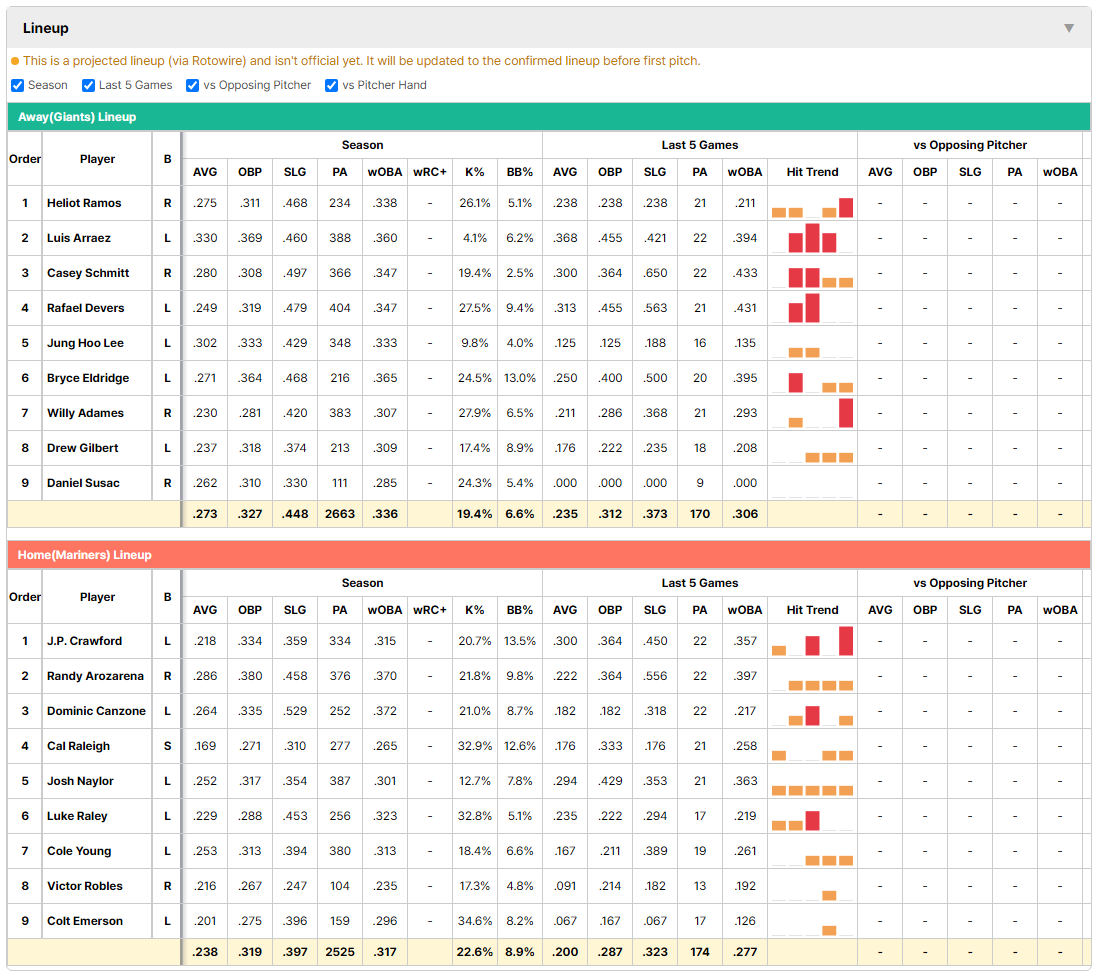Click Willy Adames hit trend chart
This screenshot has width=1098, height=977.
pos(812,414)
